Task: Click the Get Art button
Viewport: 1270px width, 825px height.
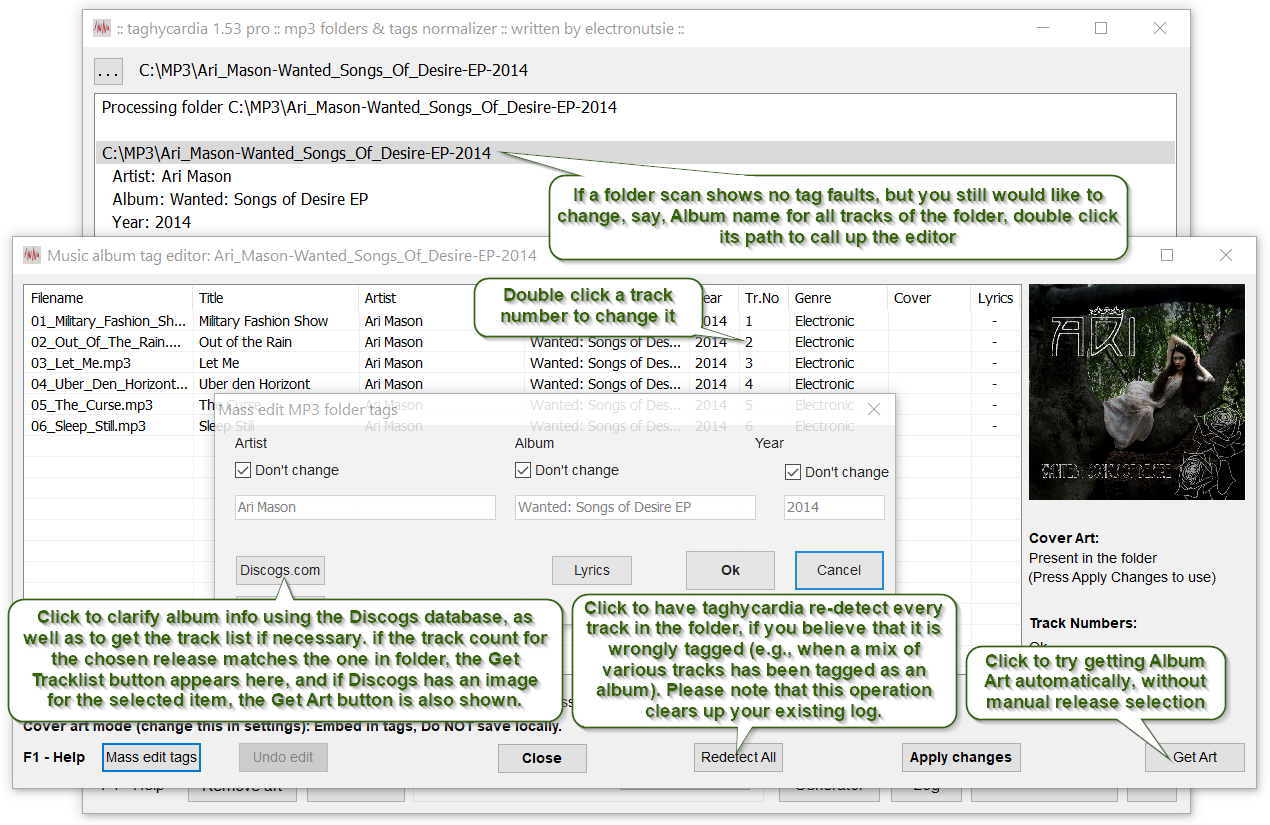Action: pos(1195,757)
